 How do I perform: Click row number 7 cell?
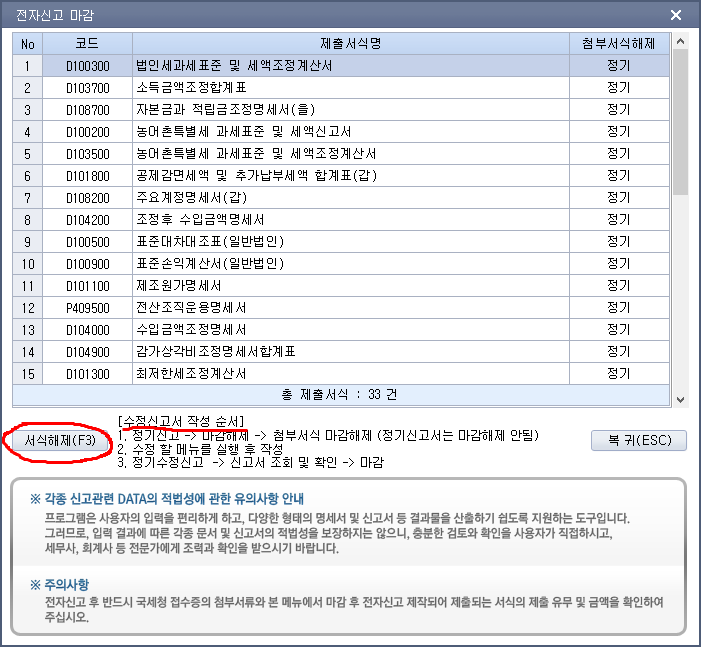tap(28, 198)
